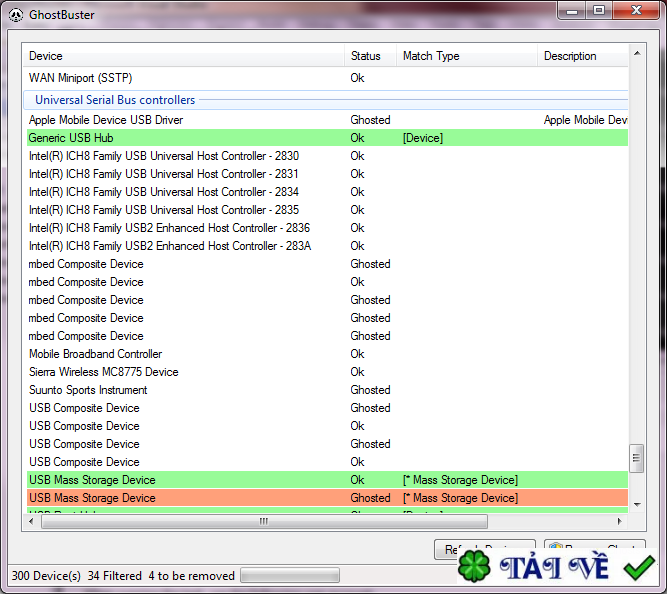
Task: Click the horizontal scrollbar right arrow
Action: pyautogui.click(x=619, y=521)
